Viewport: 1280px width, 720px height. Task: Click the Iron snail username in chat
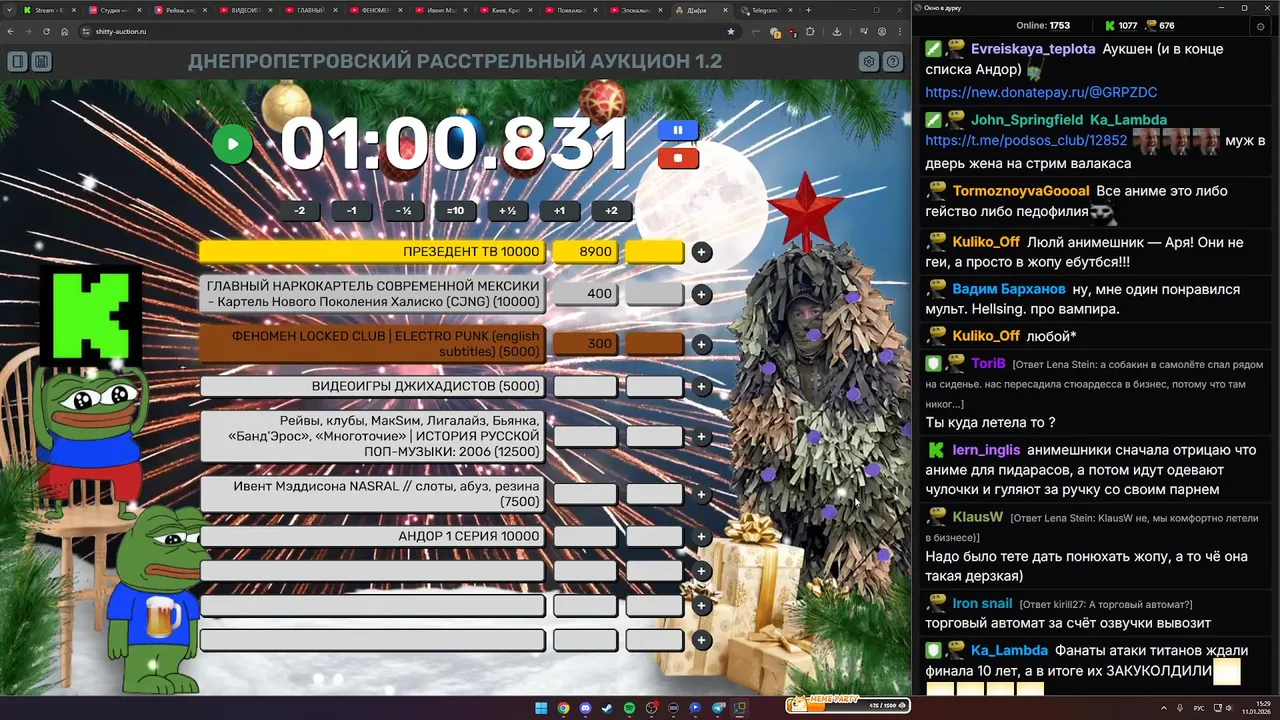[982, 603]
